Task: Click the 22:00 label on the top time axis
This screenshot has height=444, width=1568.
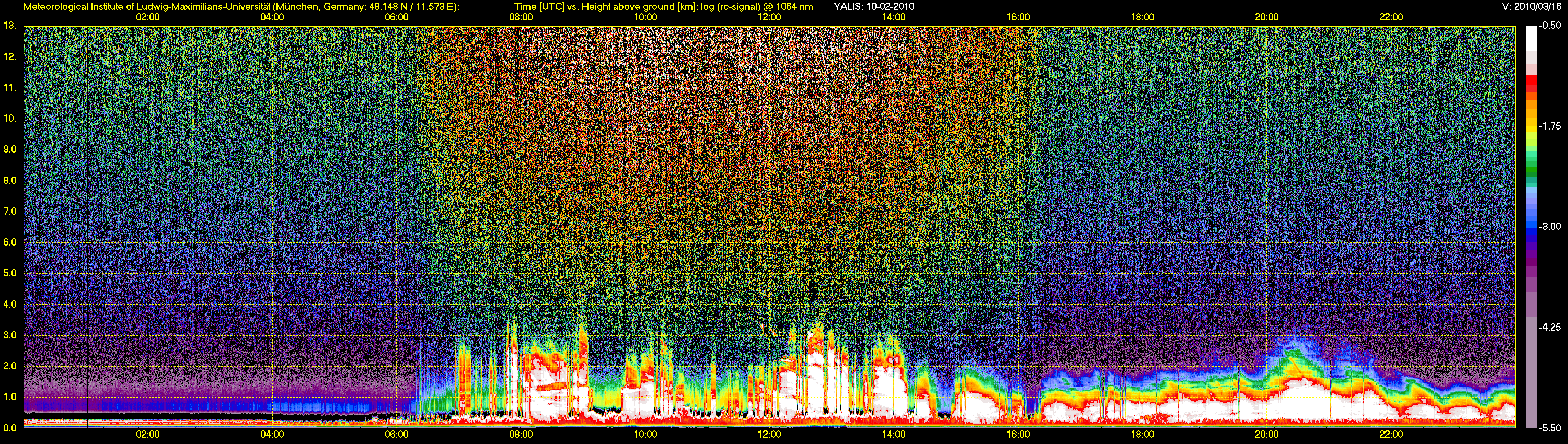Action: 1391,17
